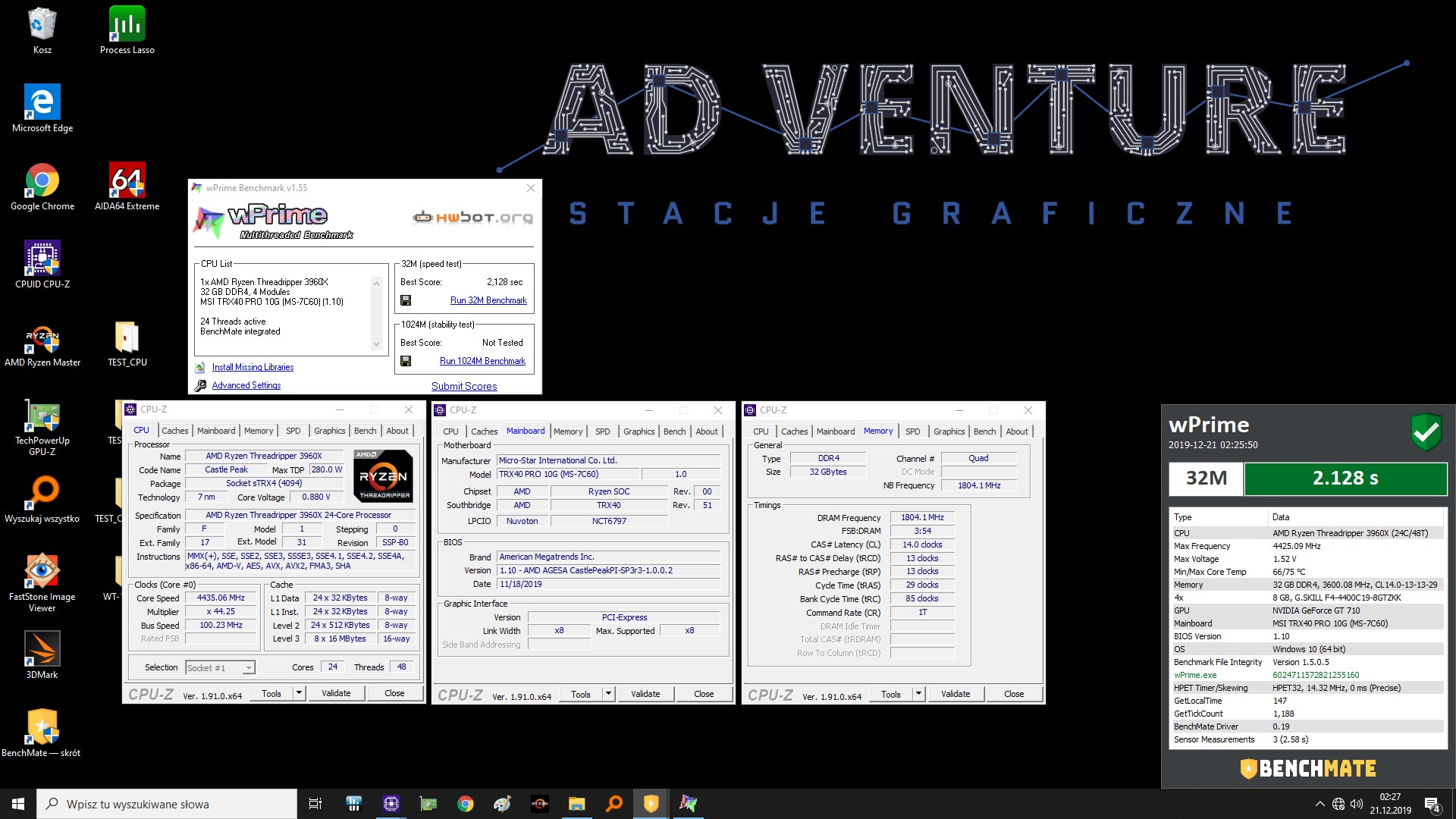Open TechPowerUp GPU-Z shortcut
This screenshot has width=1456, height=819.
click(x=42, y=426)
